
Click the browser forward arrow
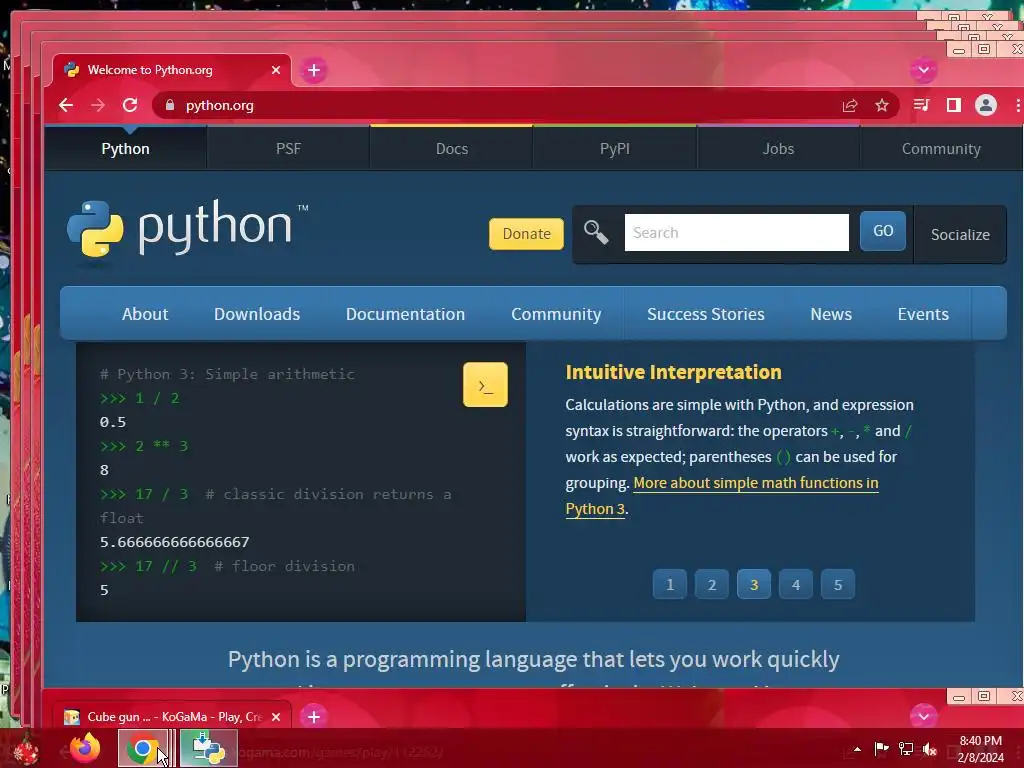(98, 105)
